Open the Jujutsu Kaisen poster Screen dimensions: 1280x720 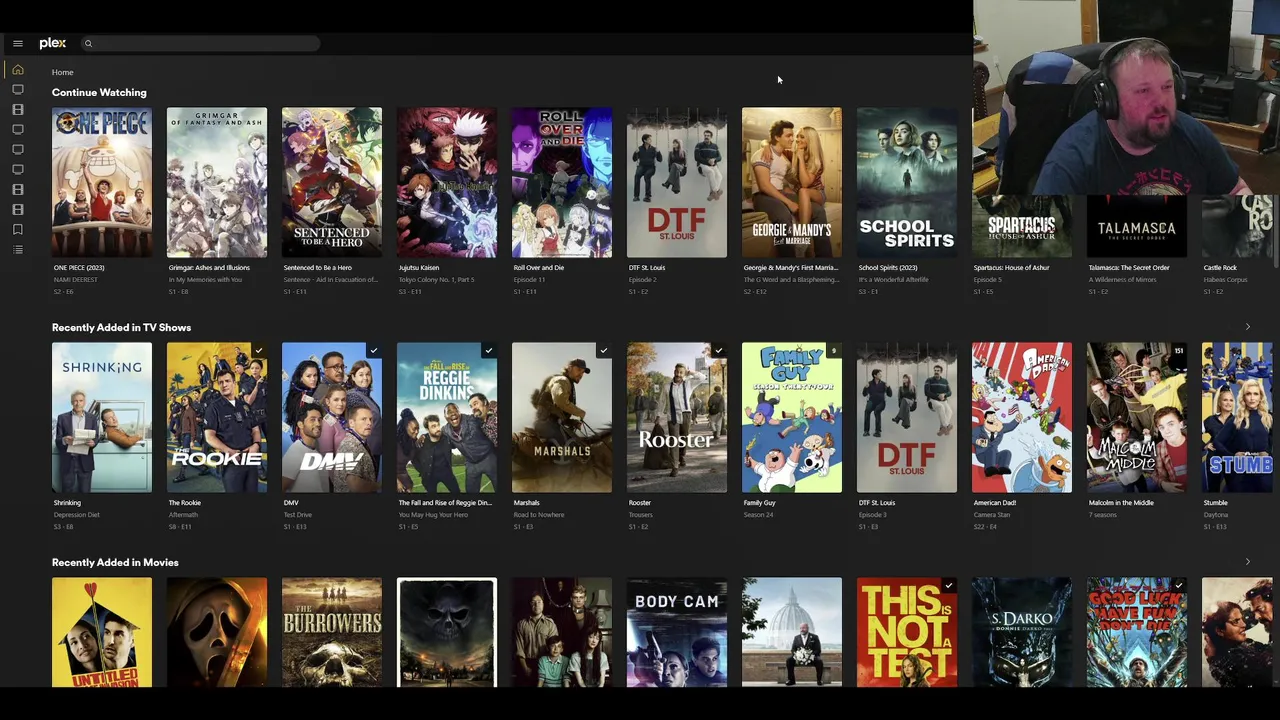447,182
